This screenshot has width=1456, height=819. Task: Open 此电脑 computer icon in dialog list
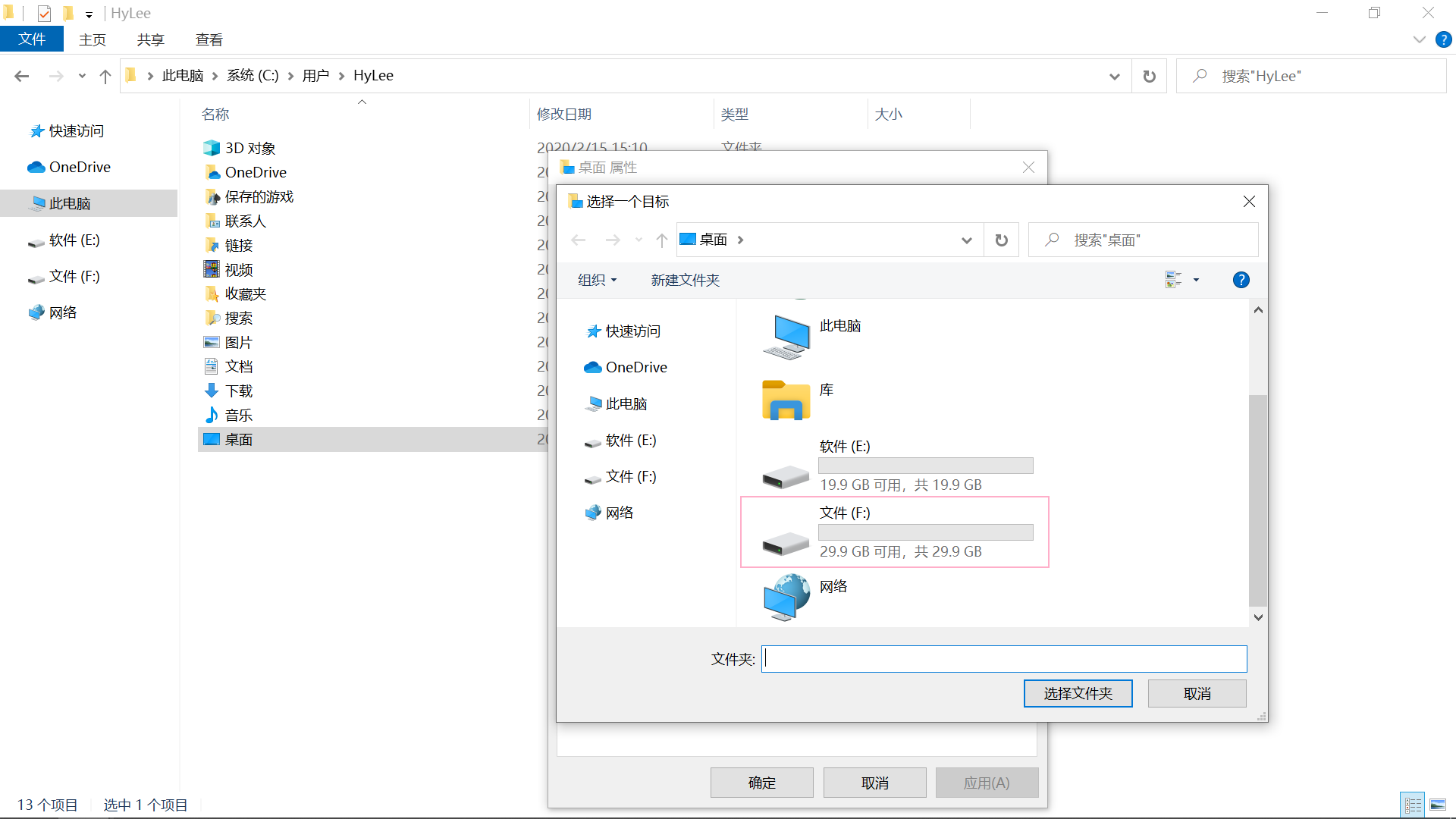point(786,337)
